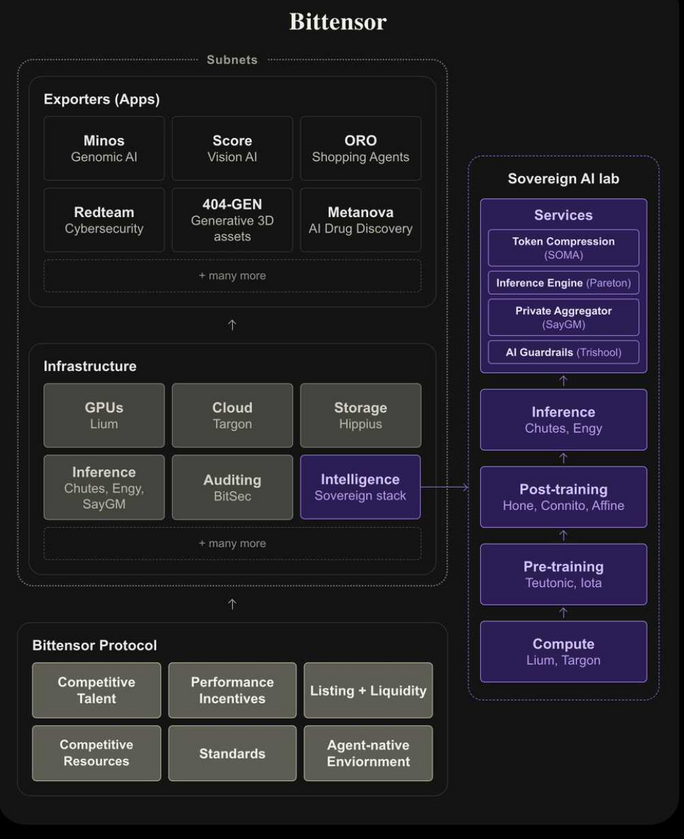This screenshot has height=839, width=684.
Task: Click the Bittensor title
Action: pyautogui.click(x=338, y=22)
